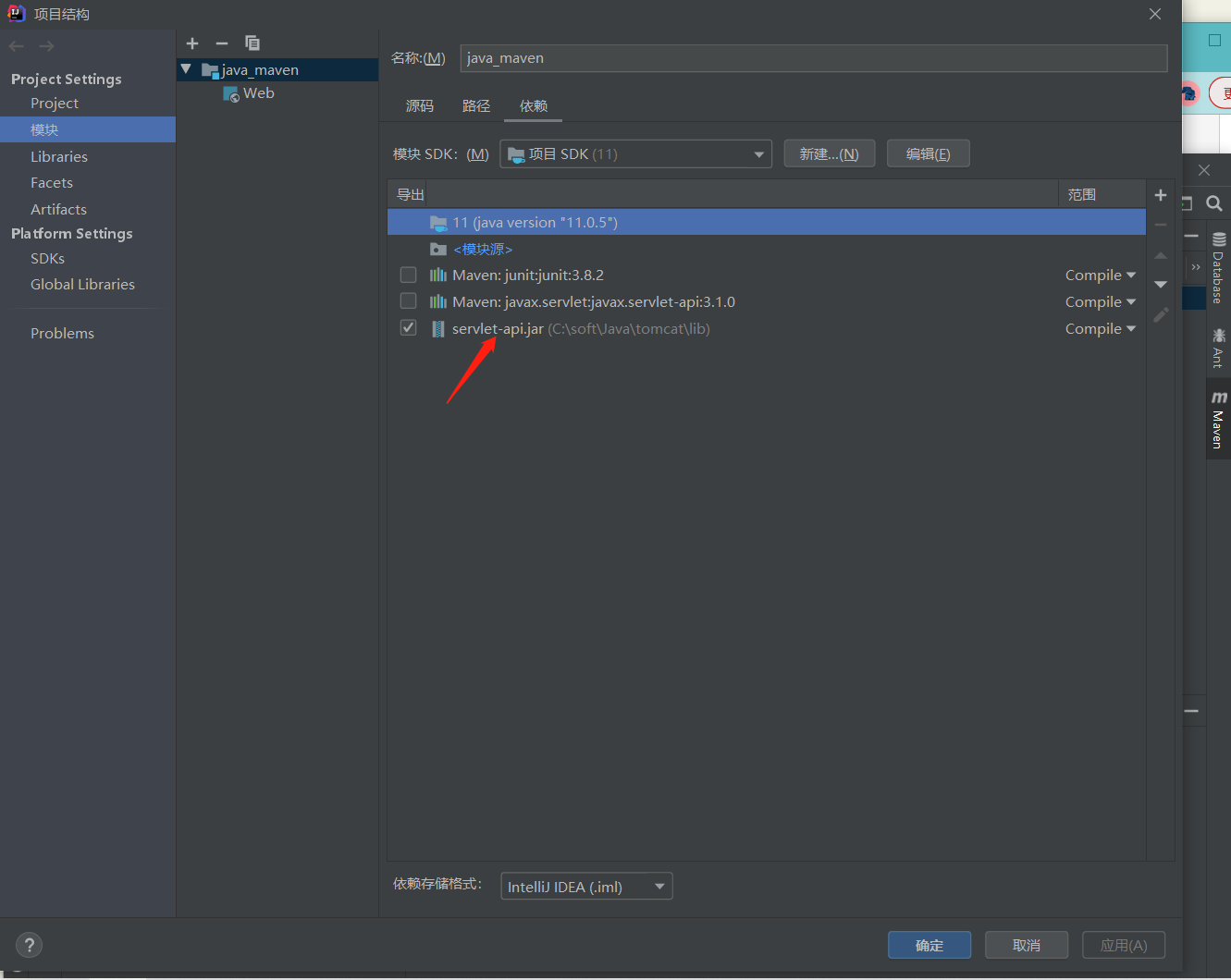The width and height of the screenshot is (1231, 980).
Task: Select the 11 java version SDK row
Action: point(767,222)
